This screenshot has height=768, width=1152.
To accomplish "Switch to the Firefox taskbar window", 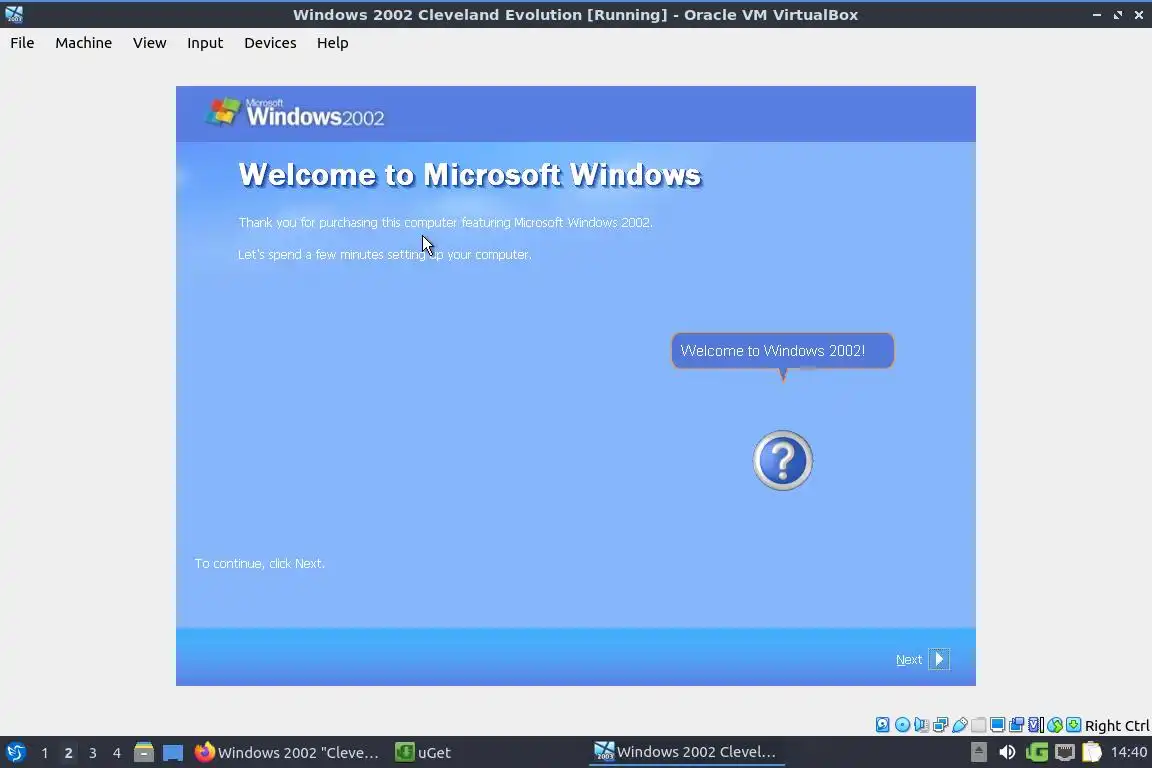I will (287, 753).
